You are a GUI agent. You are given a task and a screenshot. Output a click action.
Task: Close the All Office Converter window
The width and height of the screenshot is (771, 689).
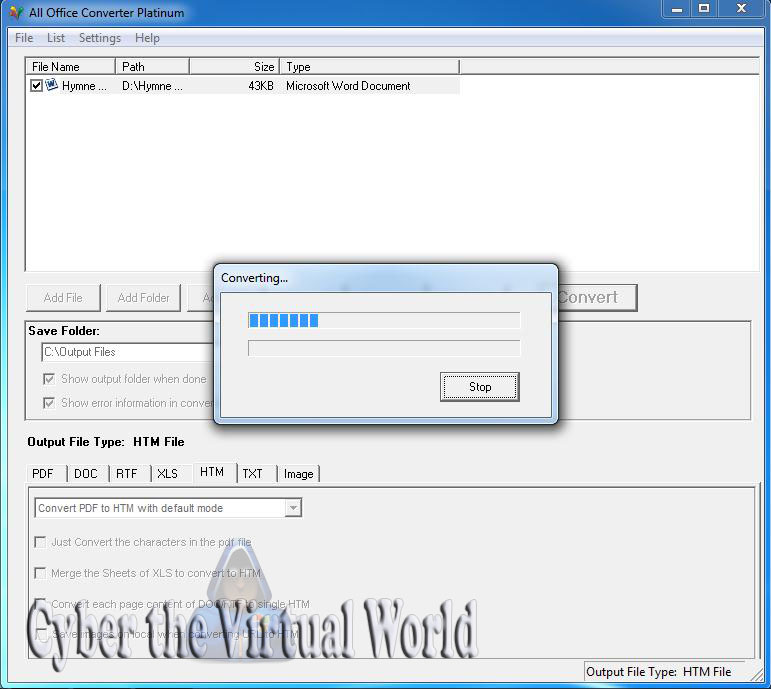click(x=741, y=9)
